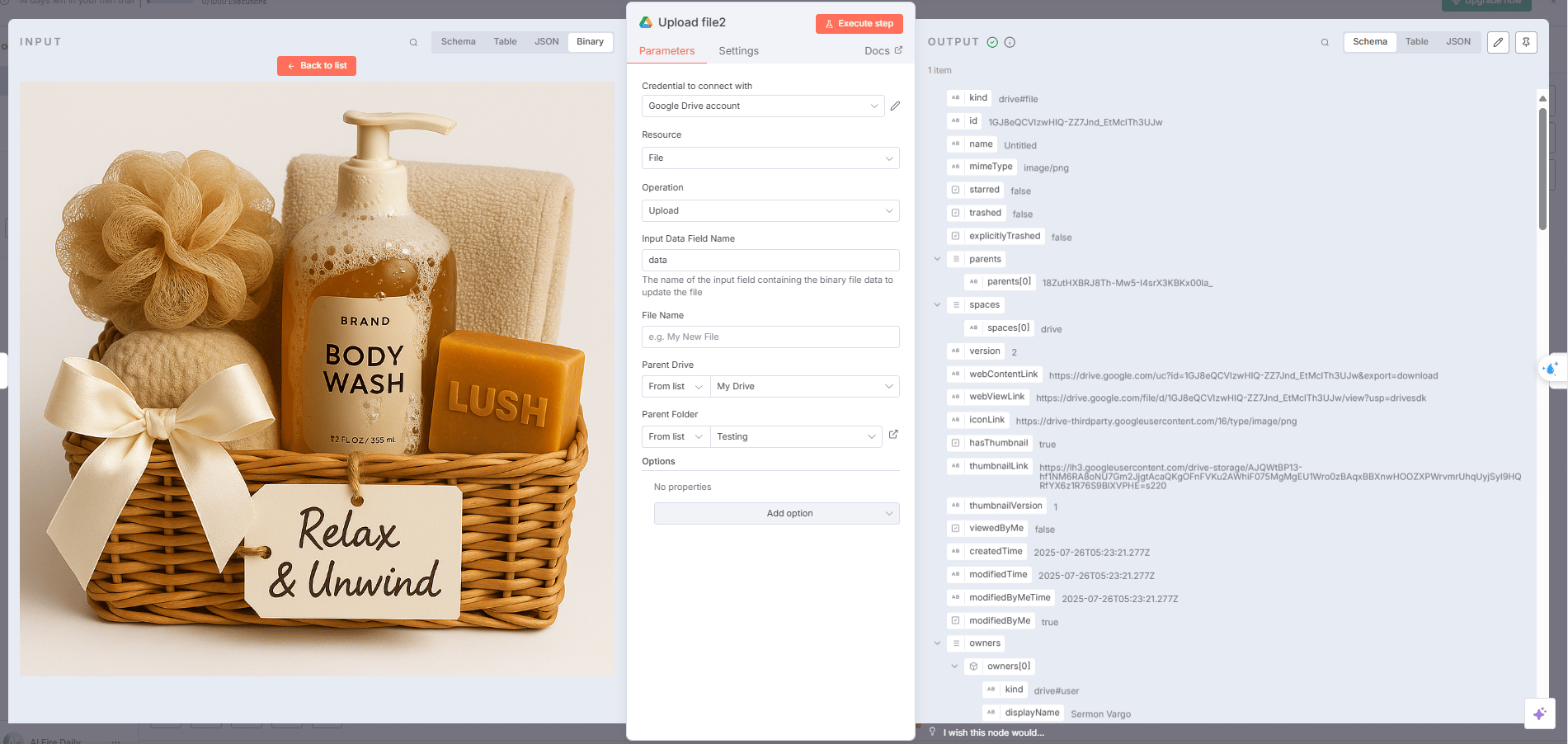Click the displayName schema field

(1023, 713)
